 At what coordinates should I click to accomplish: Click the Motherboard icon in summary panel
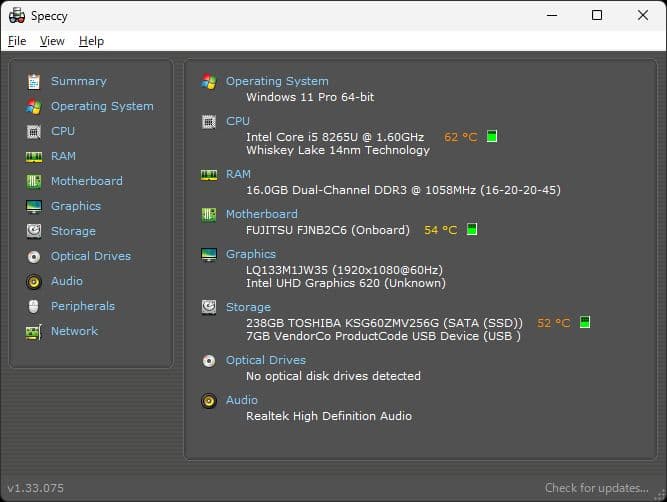[209, 214]
